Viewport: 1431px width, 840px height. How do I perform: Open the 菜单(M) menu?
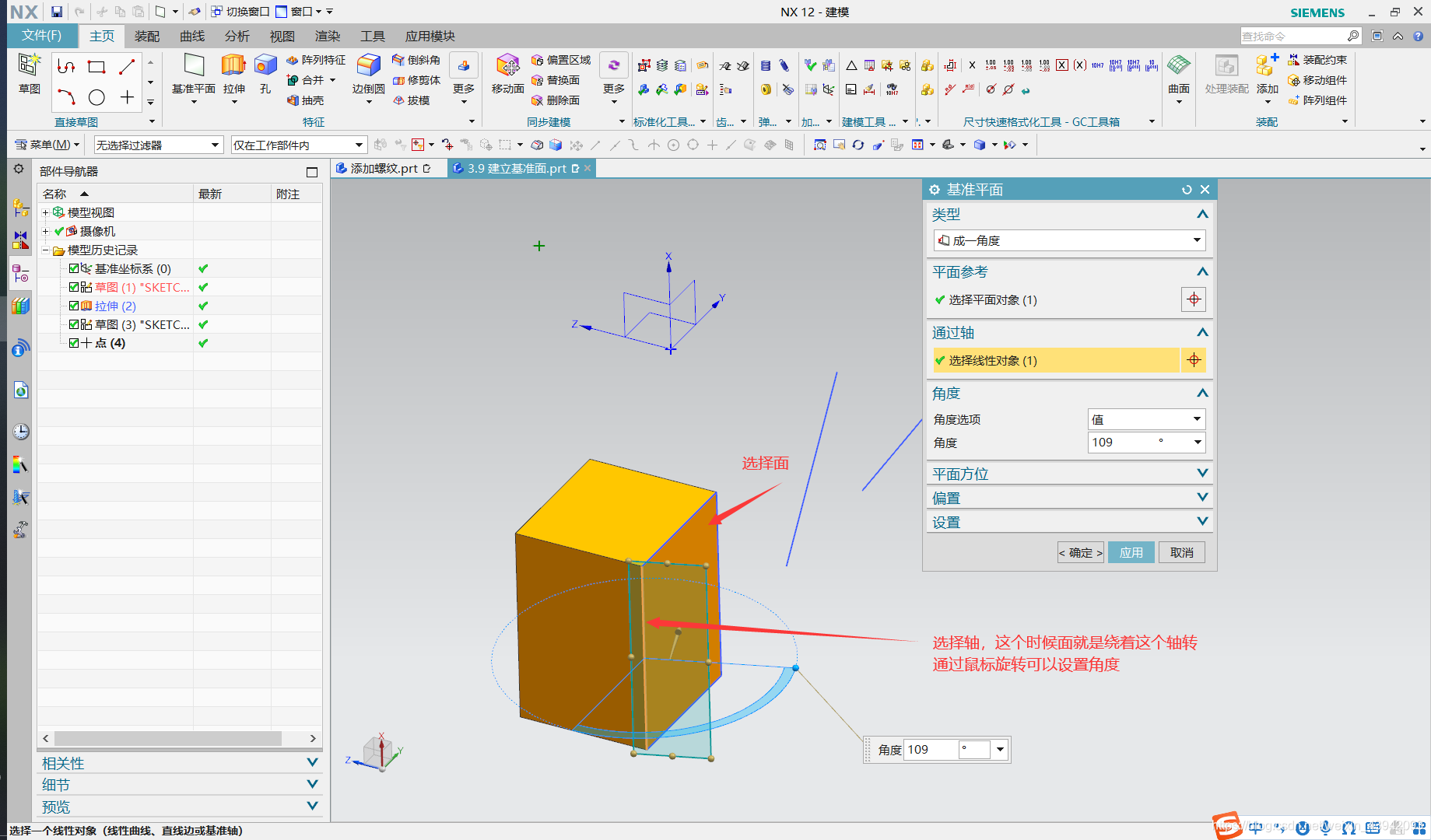tap(47, 145)
